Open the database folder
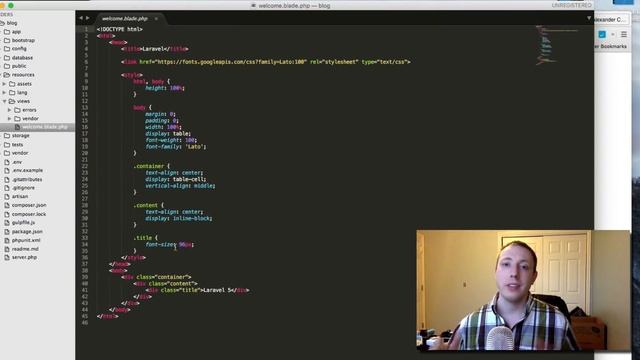The height and width of the screenshot is (360, 640). click(x=22, y=58)
